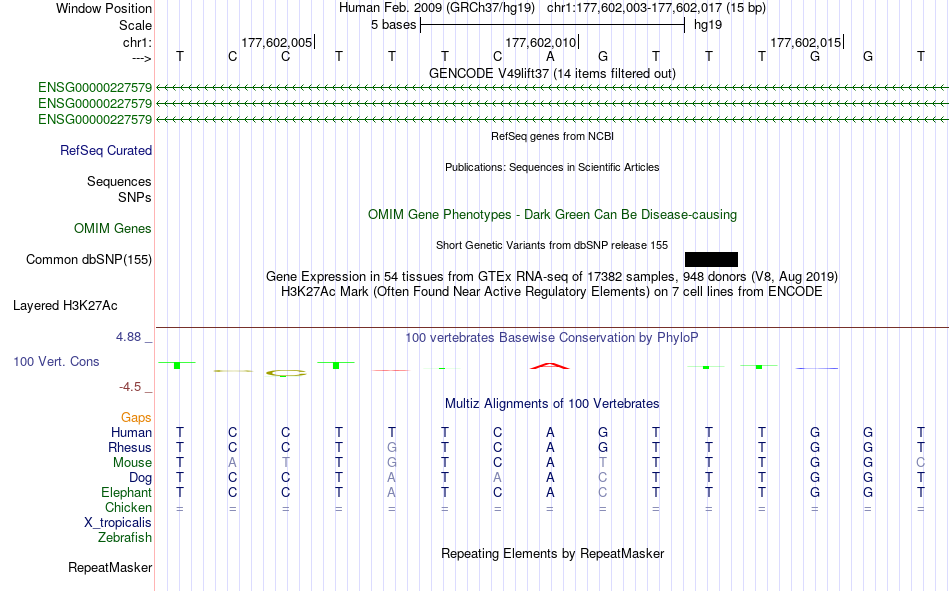Screen dimensions: 950x591
Task: Click the hg19 label beside the scale bar
Action: coord(708,25)
